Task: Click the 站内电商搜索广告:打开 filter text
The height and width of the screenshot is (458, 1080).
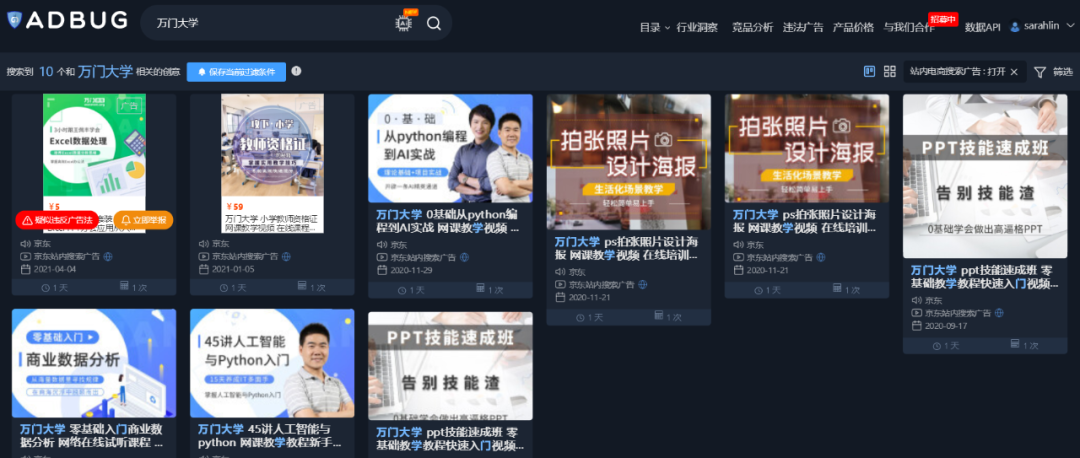Action: pyautogui.click(x=957, y=72)
